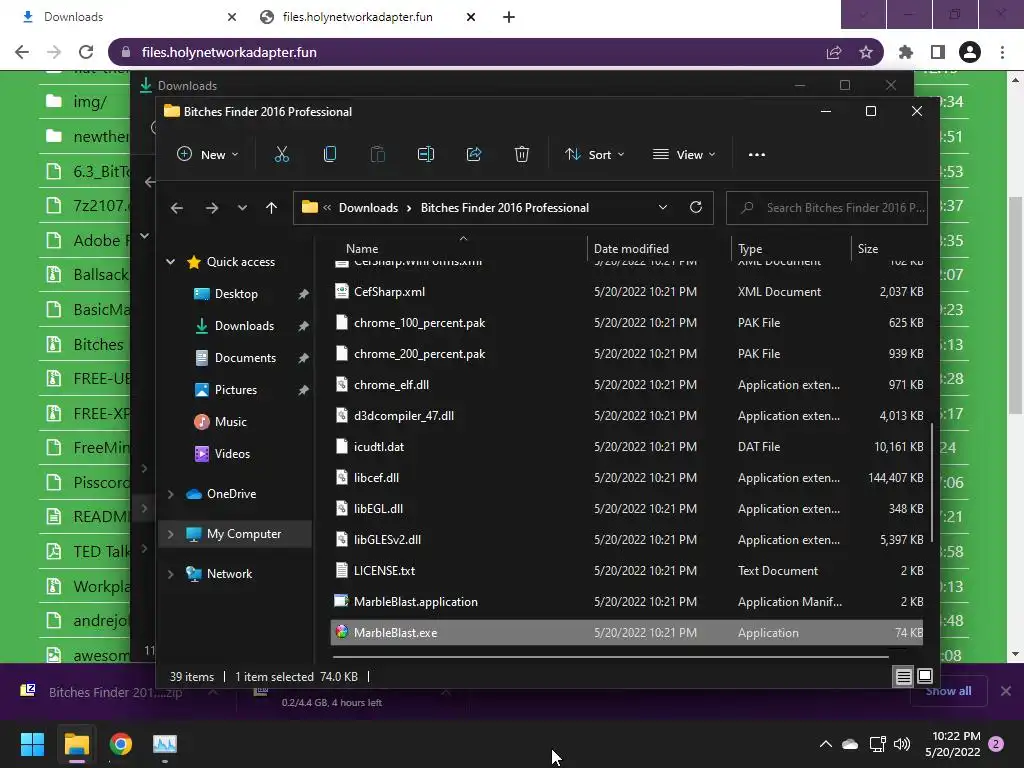Click the web page vertical scrollbar

click(x=1015, y=306)
